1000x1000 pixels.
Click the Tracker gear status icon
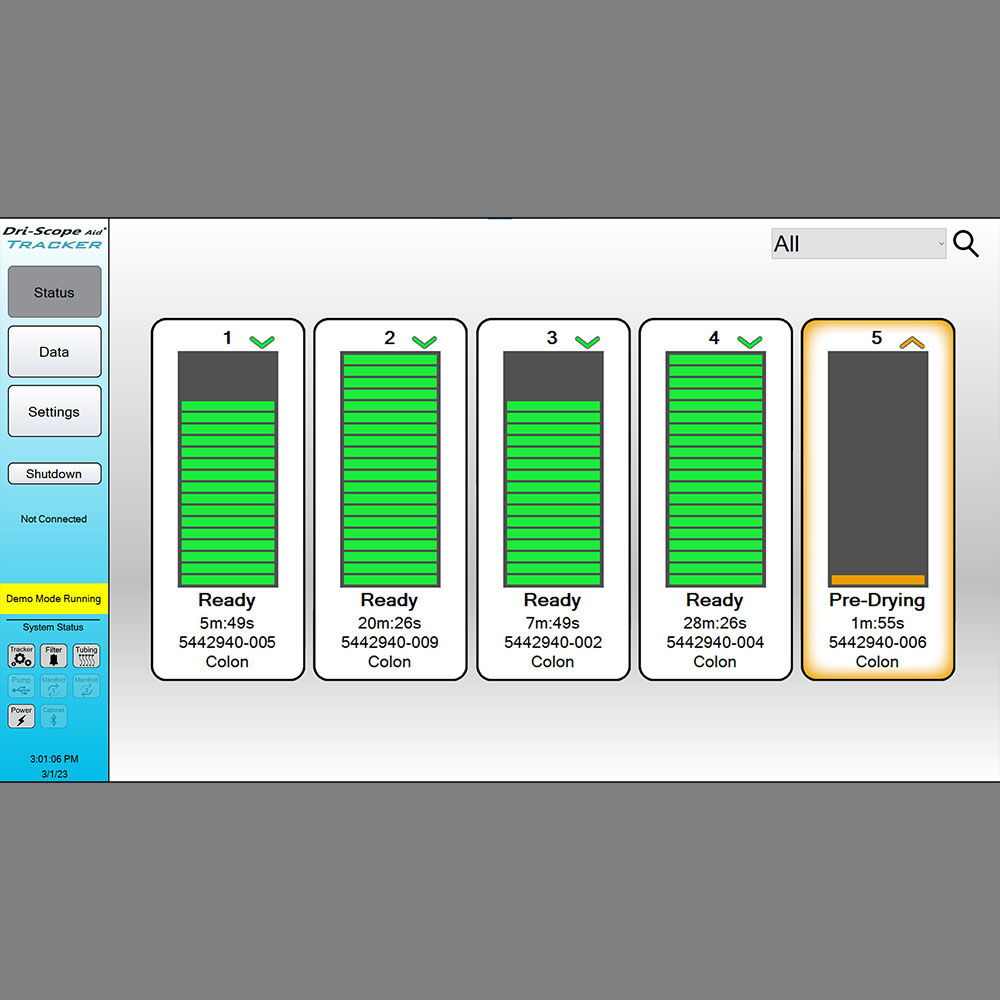[x=21, y=656]
